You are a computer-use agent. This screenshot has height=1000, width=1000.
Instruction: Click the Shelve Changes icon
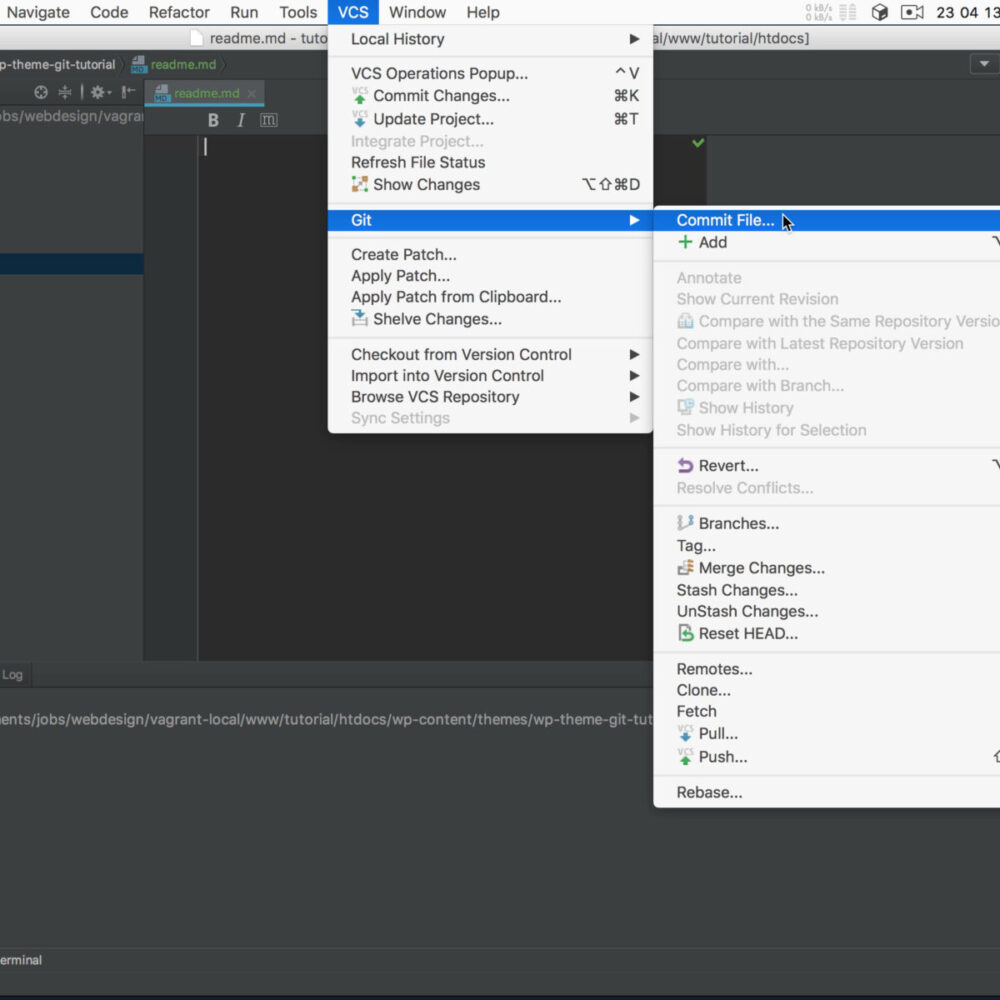coord(360,318)
